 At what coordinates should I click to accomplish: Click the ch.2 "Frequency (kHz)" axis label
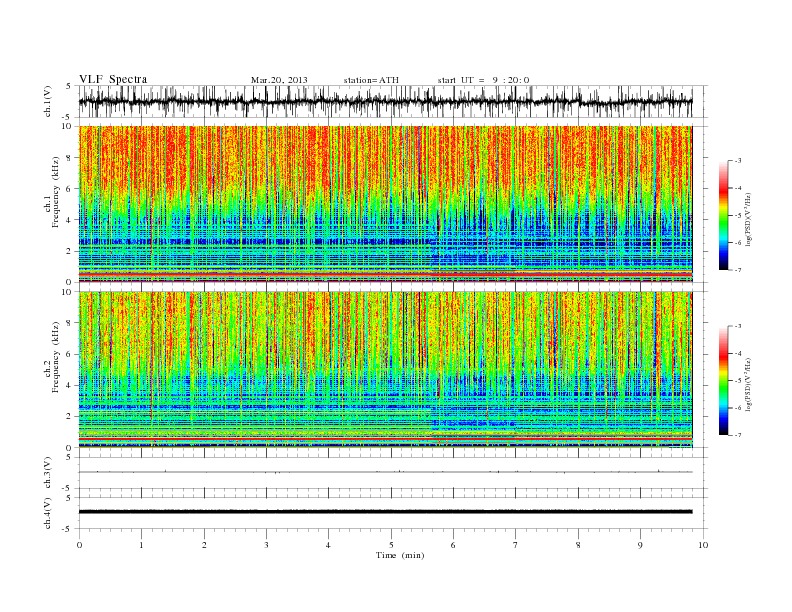(56, 358)
